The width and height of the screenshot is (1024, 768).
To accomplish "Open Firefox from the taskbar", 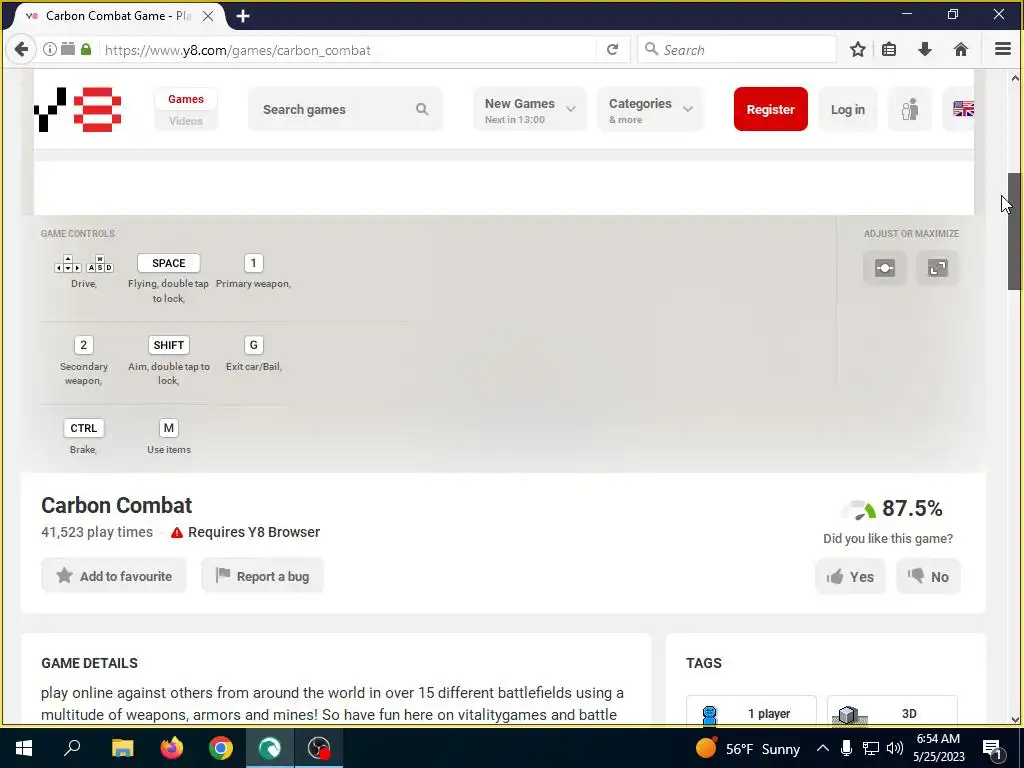I will tap(172, 748).
